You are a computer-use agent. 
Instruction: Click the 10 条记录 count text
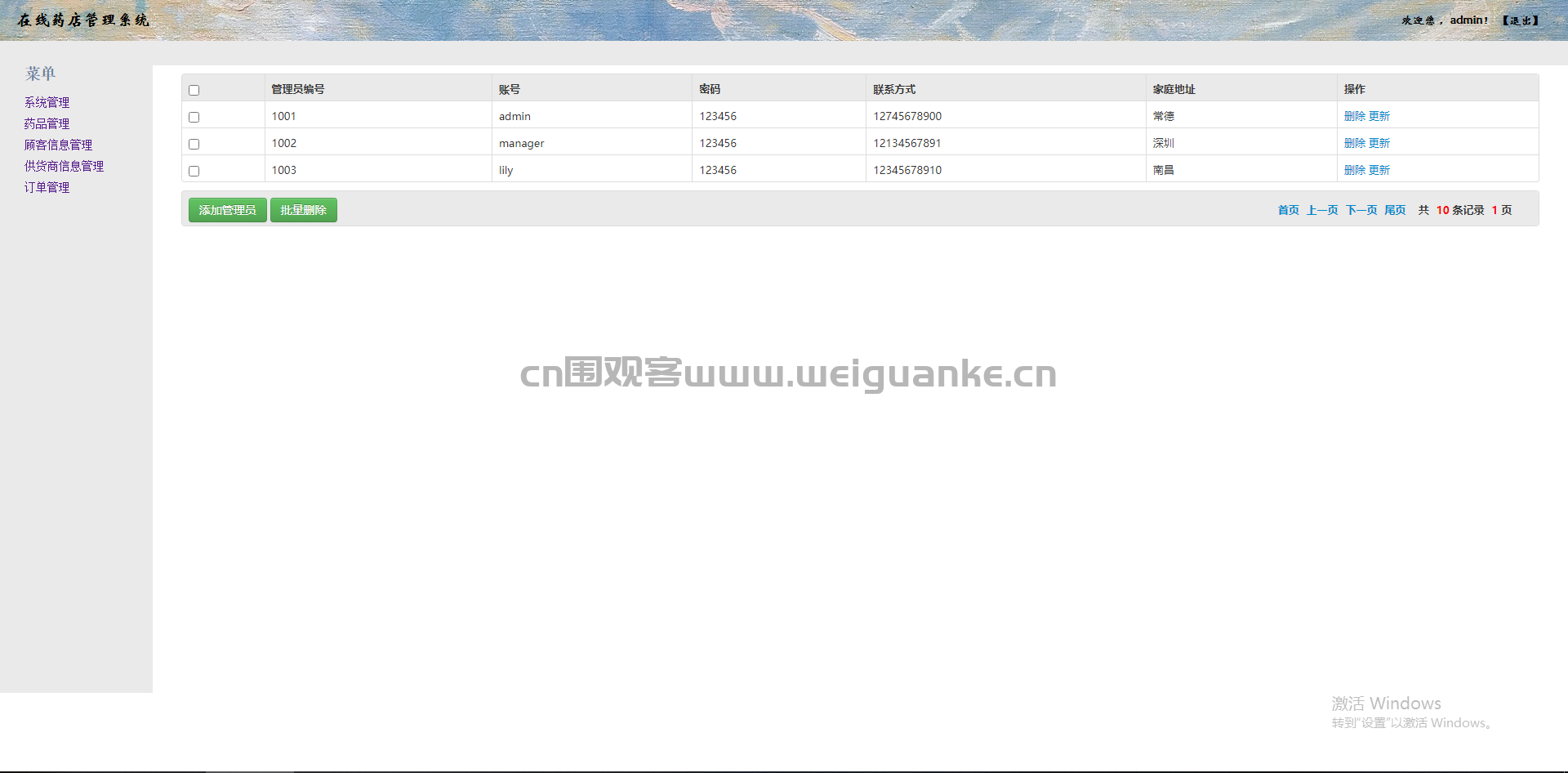tap(1460, 210)
